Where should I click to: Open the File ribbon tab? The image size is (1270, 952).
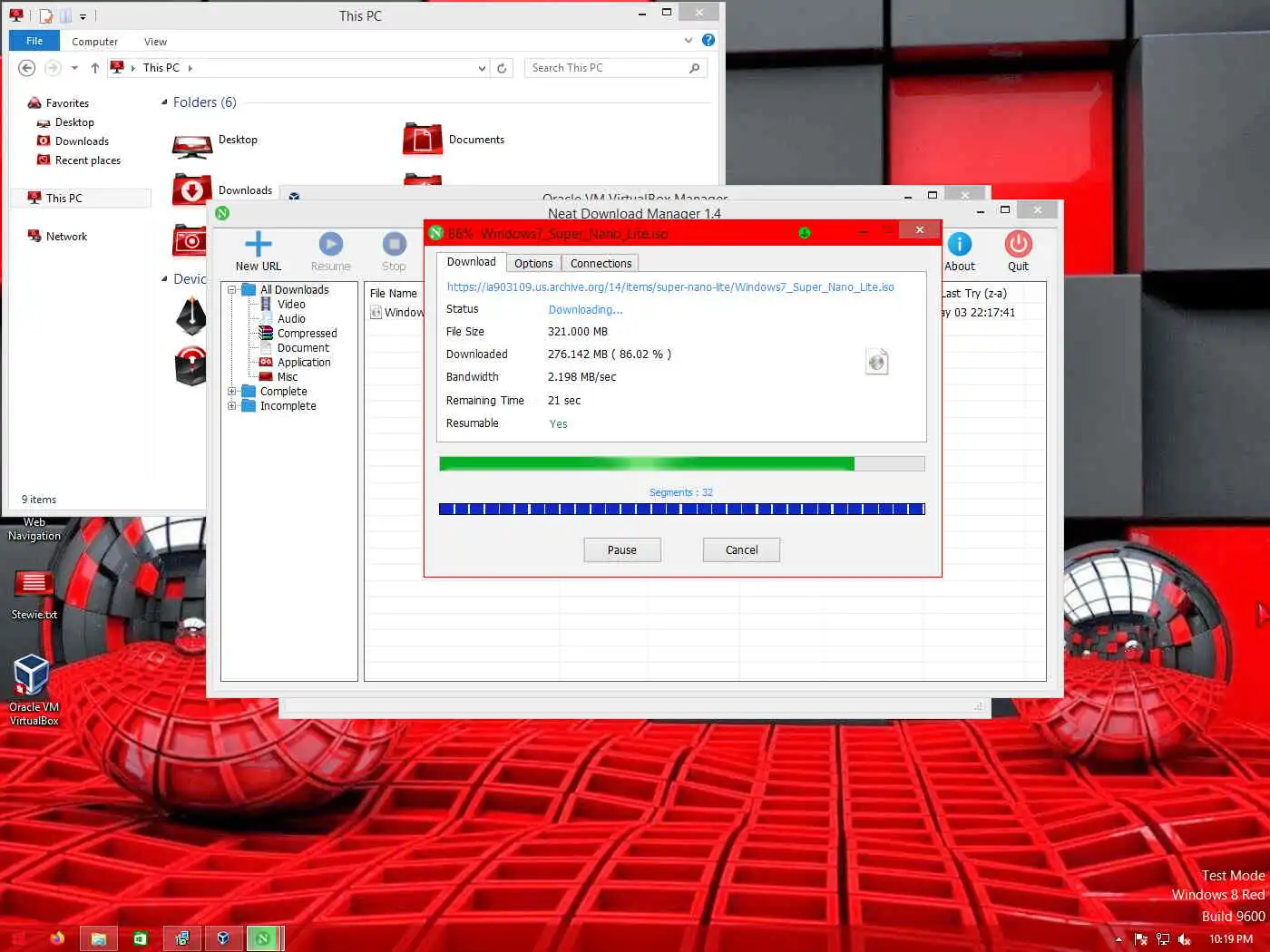34,41
